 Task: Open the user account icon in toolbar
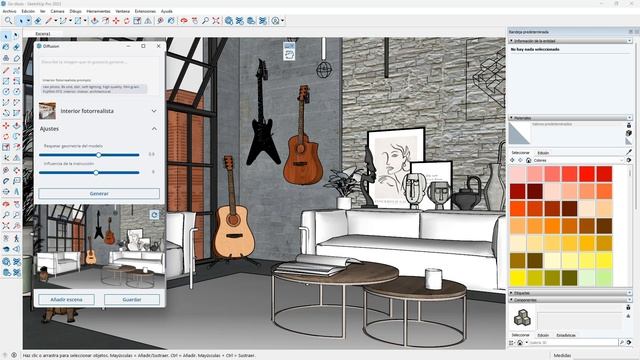point(276,20)
